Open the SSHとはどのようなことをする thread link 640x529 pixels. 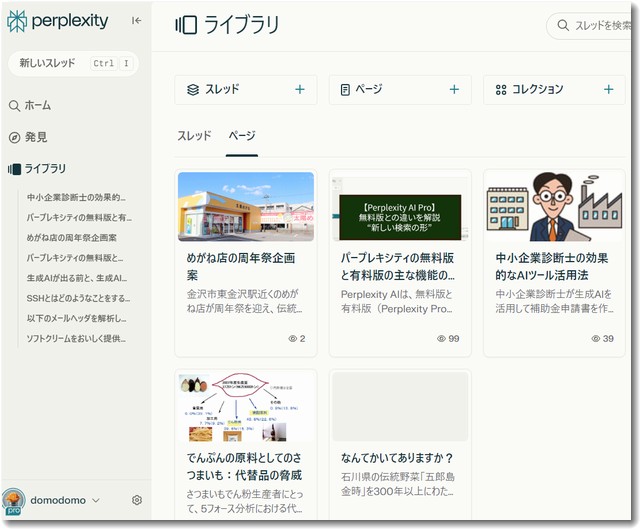(x=78, y=298)
